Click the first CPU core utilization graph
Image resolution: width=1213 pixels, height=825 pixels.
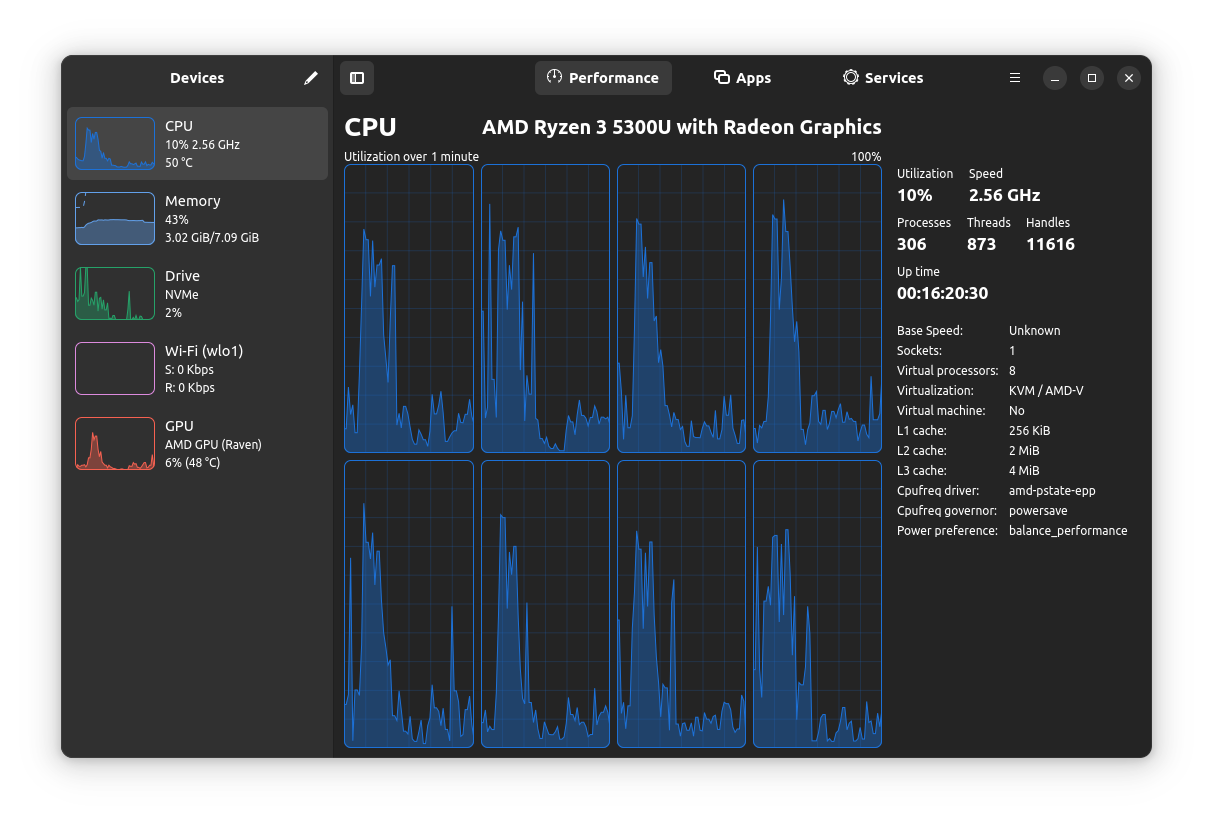(408, 308)
